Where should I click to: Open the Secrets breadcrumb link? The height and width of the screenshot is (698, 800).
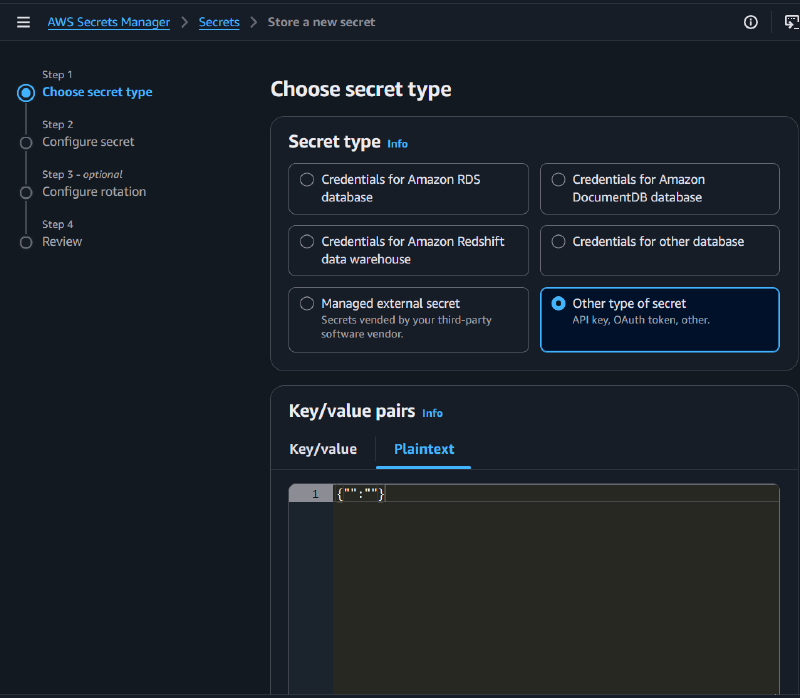click(219, 22)
